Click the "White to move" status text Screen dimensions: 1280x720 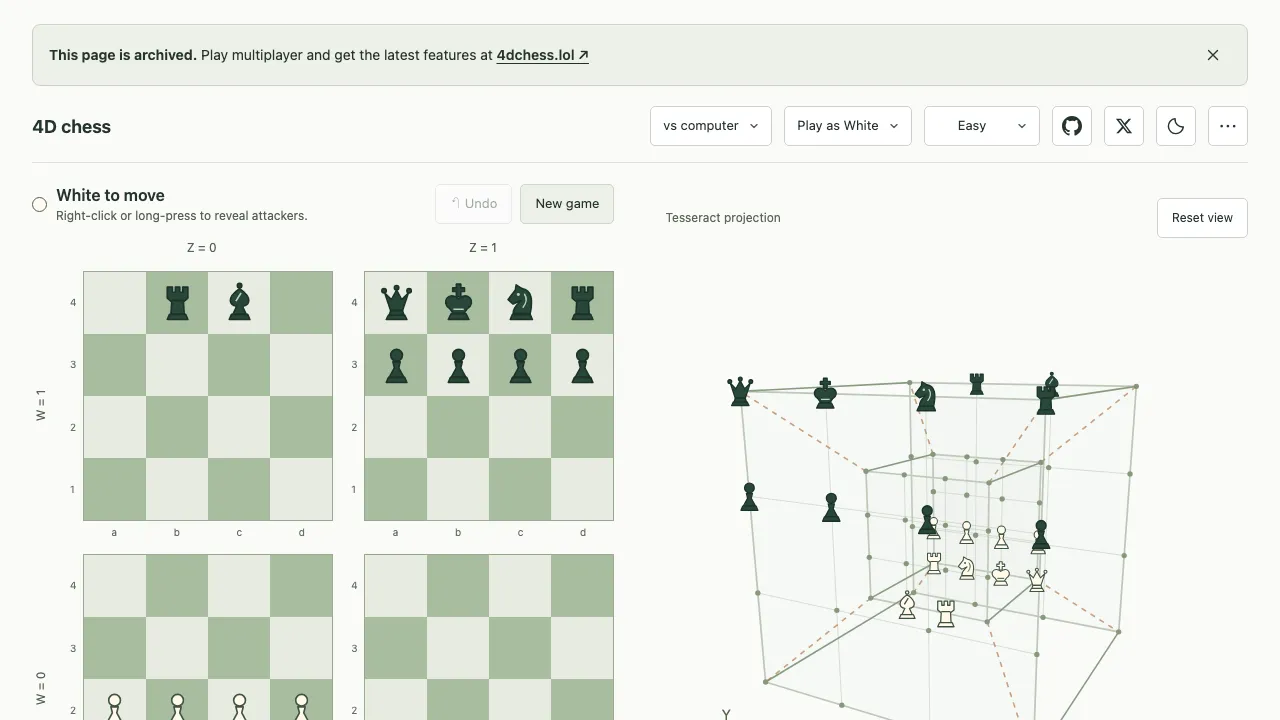point(110,195)
